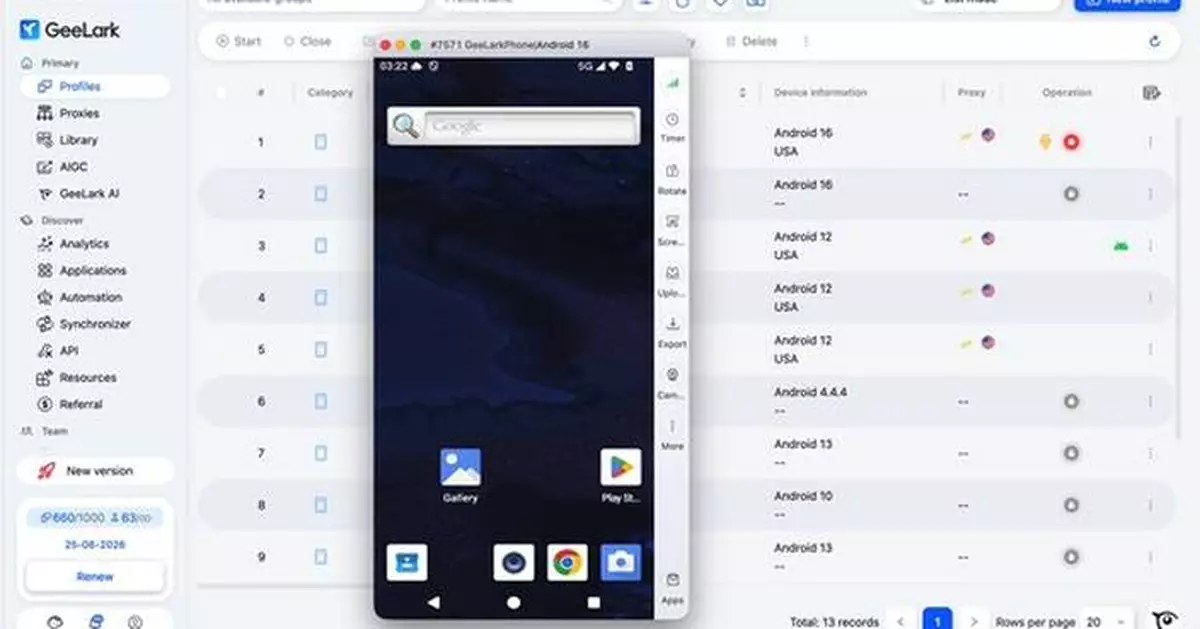Tap the Android back navigation button
Viewport: 1200px width, 629px height.
[x=433, y=603]
